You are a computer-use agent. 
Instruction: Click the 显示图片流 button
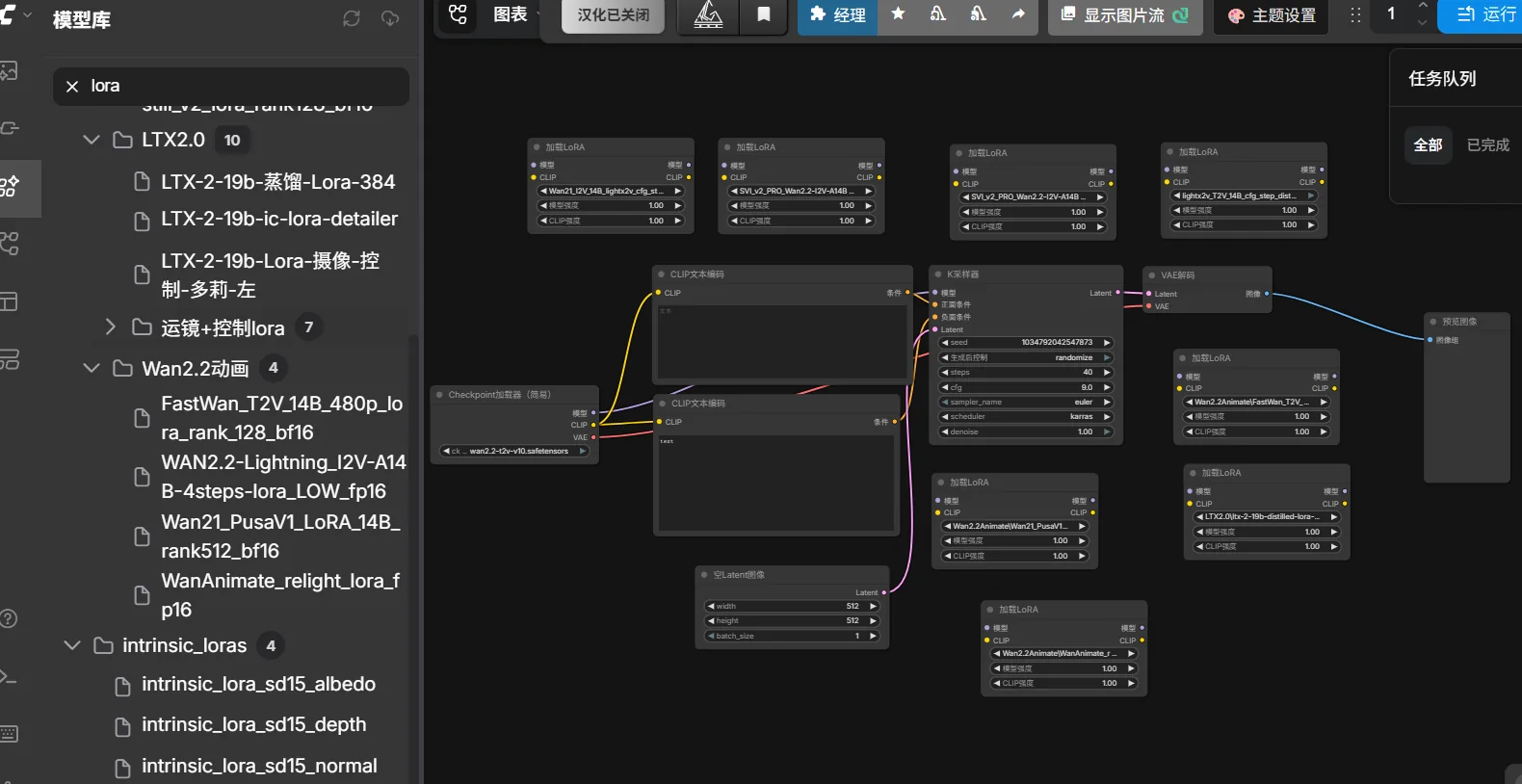click(1125, 14)
